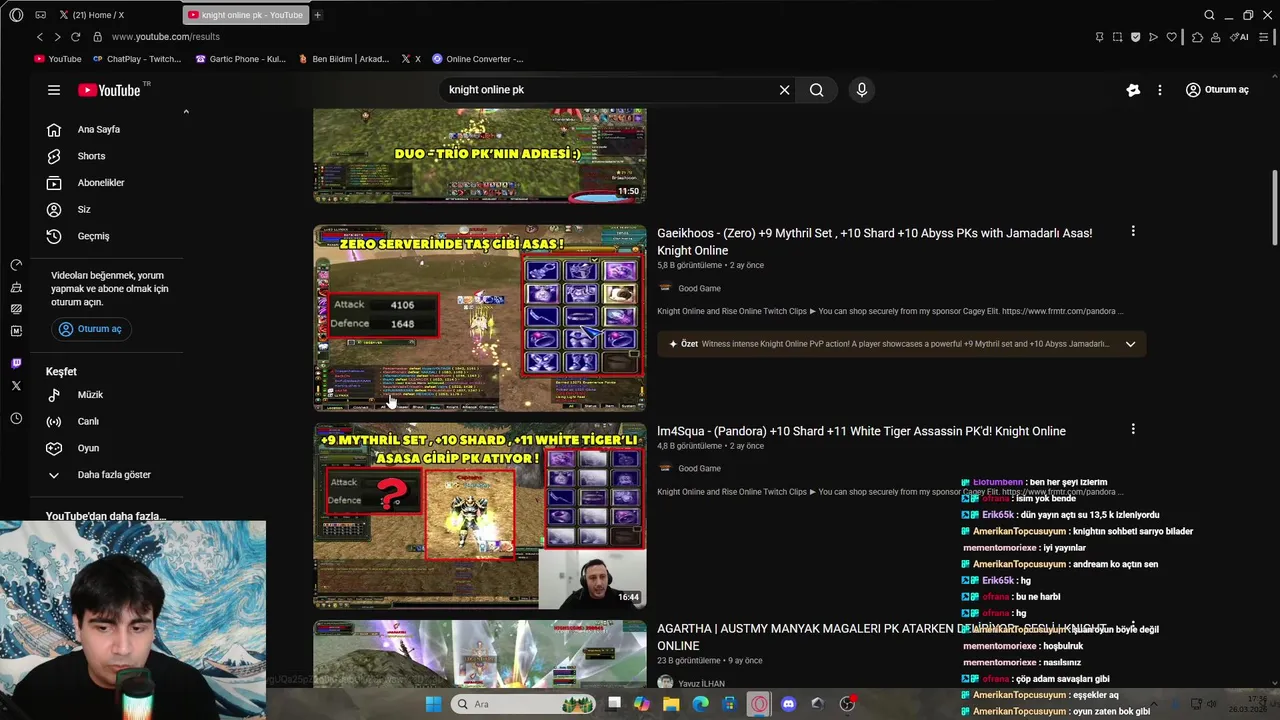Play the +9 Mythril set asas thumbnail
This screenshot has width=1280, height=720.
[x=480, y=516]
